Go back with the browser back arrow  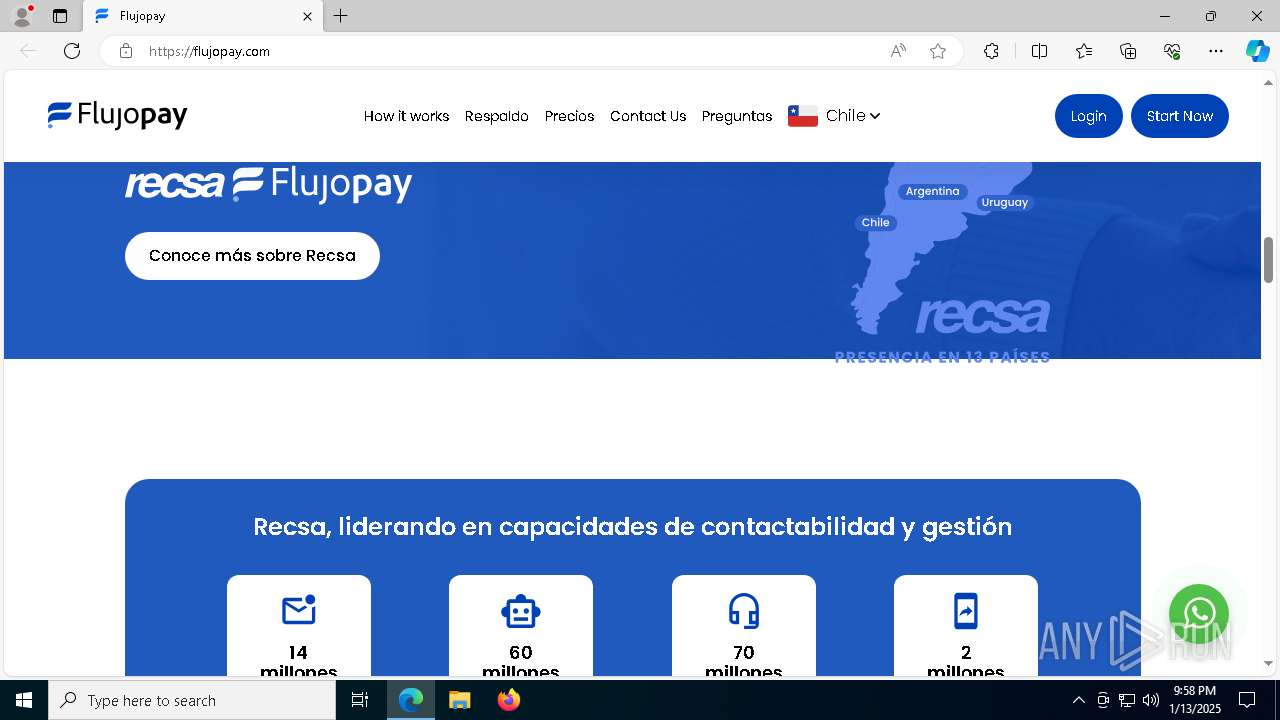pos(28,51)
